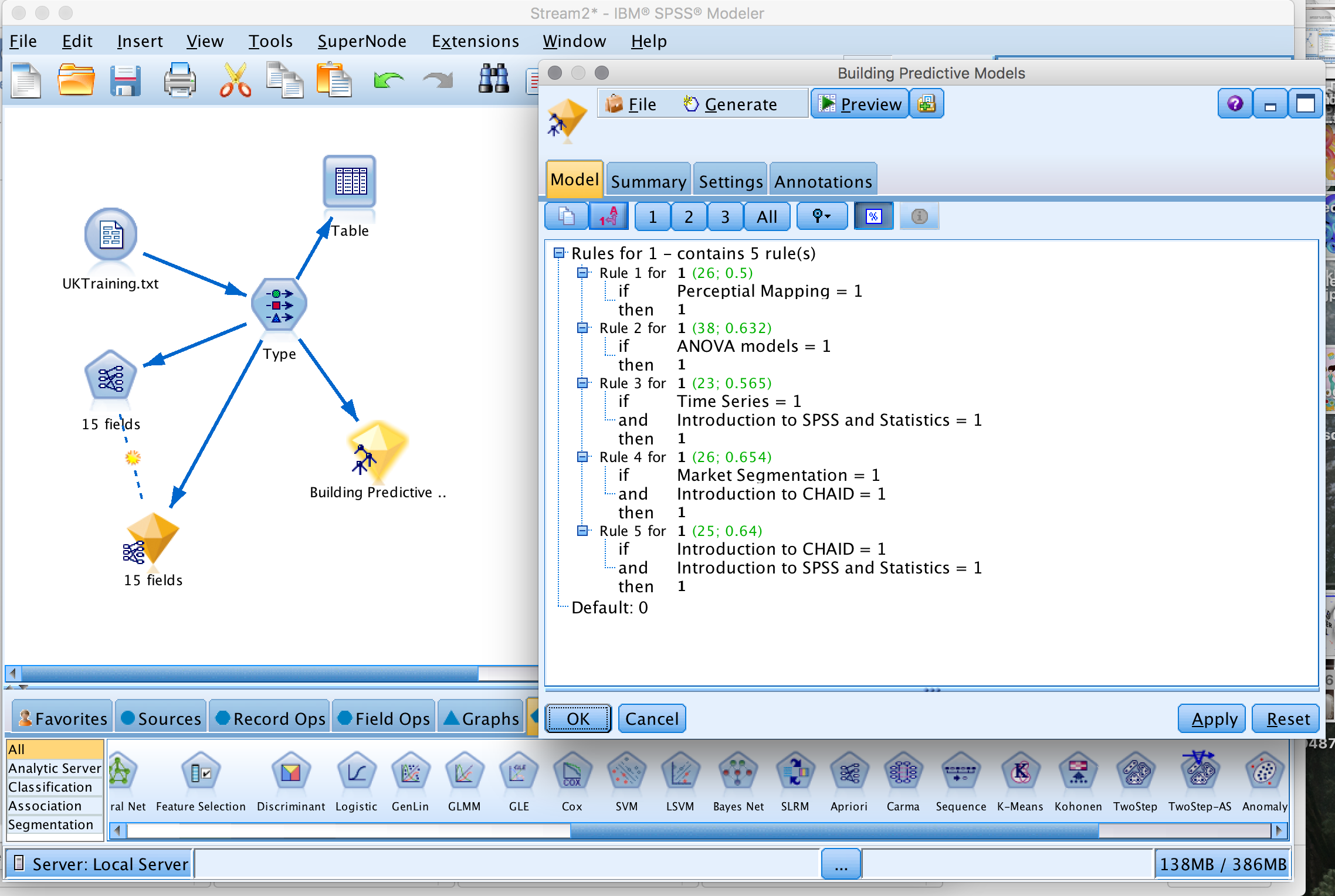
Task: Toggle the sort rules button
Action: [x=609, y=217]
